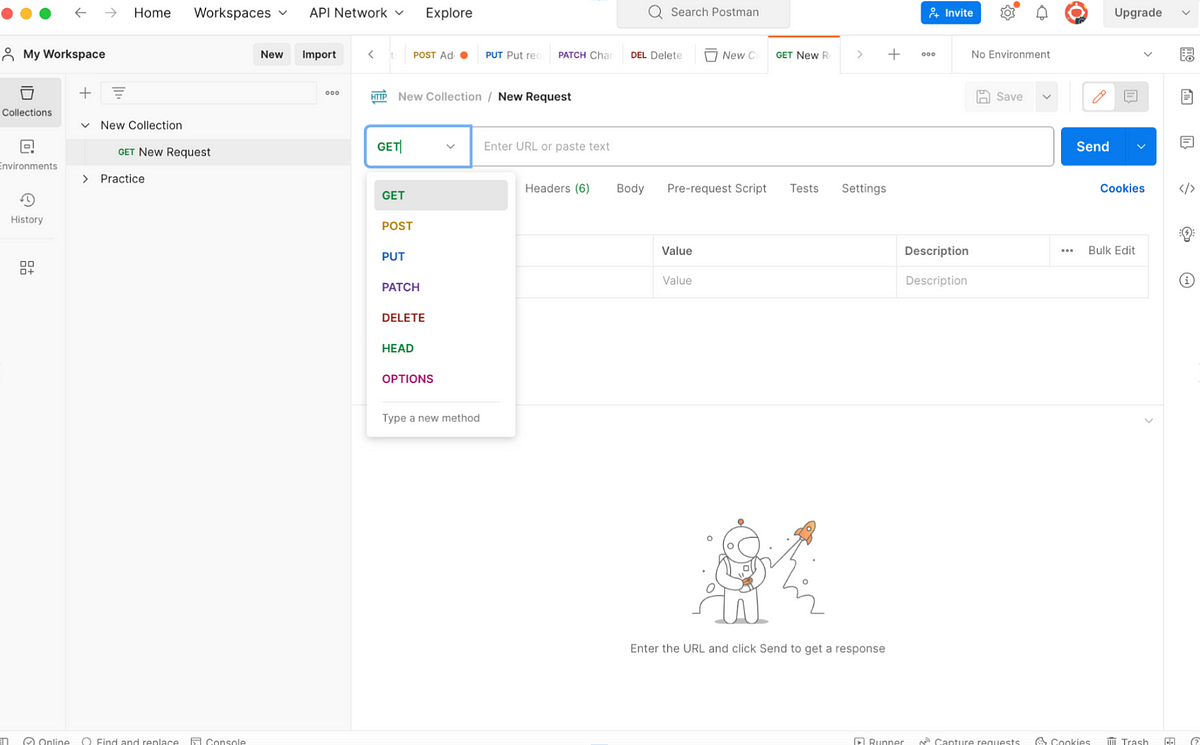Switch to Pre-request Script tab
The height and width of the screenshot is (745, 1200).
(x=717, y=188)
